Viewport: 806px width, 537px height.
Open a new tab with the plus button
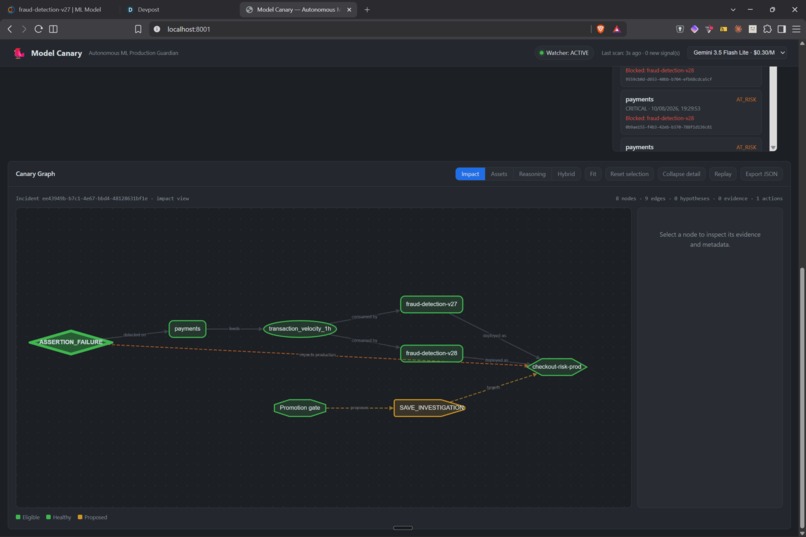(x=367, y=10)
